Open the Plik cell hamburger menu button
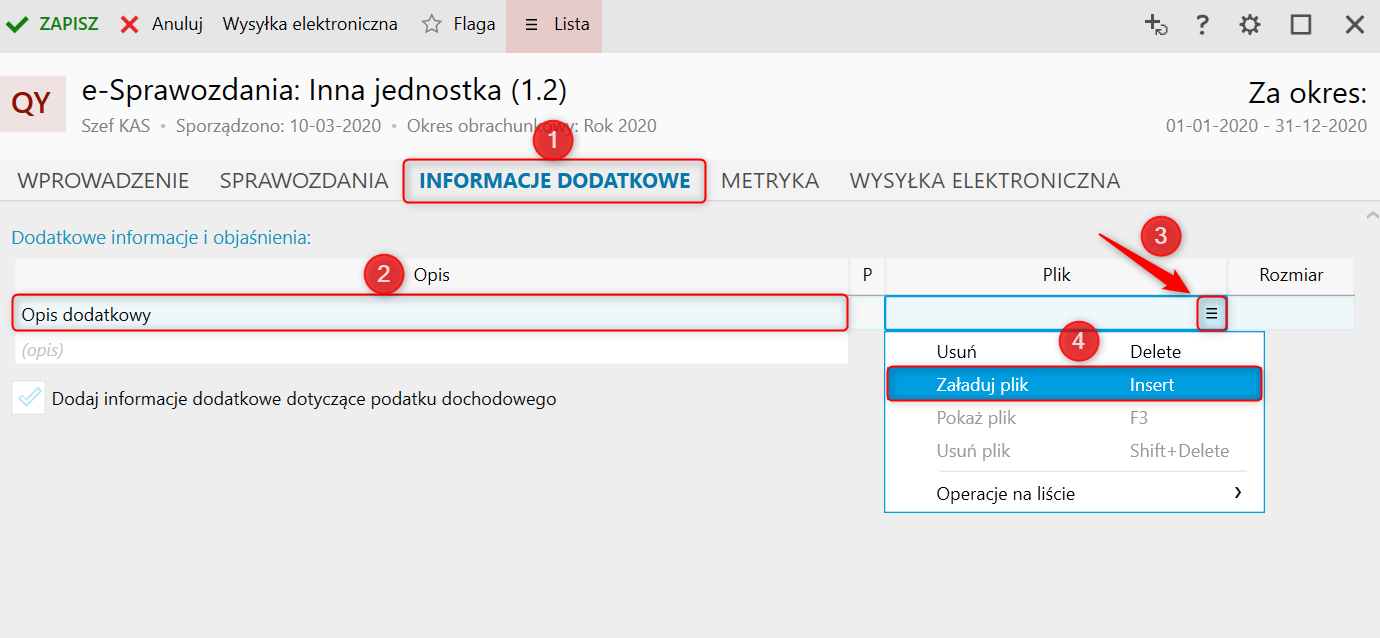The height and width of the screenshot is (638, 1380). (x=1212, y=314)
